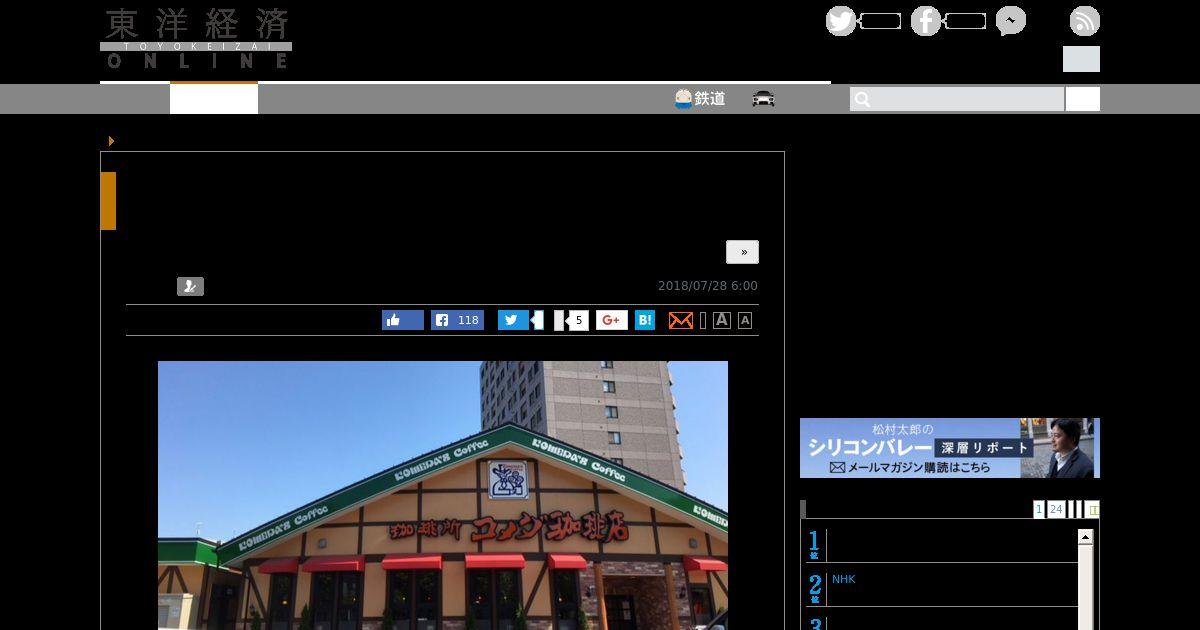Click the gray button below the RSS icon
The width and height of the screenshot is (1200, 630).
[x=1081, y=59]
